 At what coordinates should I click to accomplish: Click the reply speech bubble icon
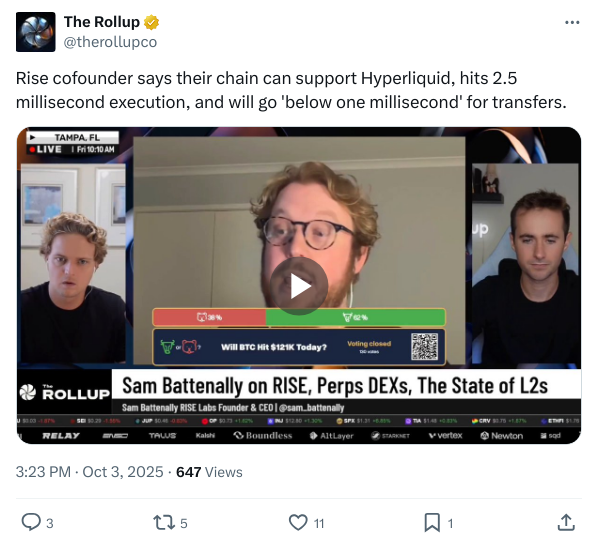31,522
